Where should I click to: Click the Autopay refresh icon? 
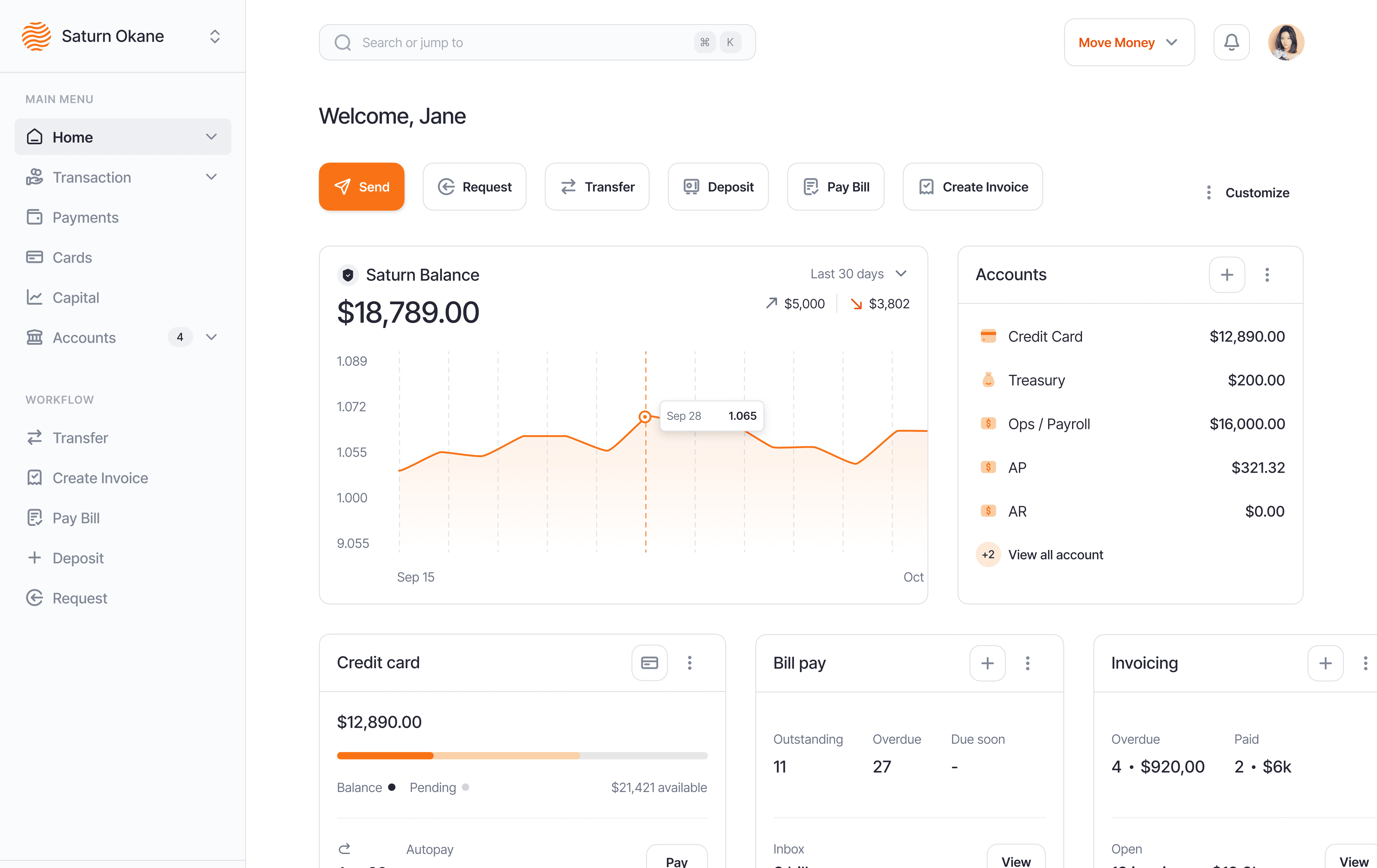(x=345, y=848)
